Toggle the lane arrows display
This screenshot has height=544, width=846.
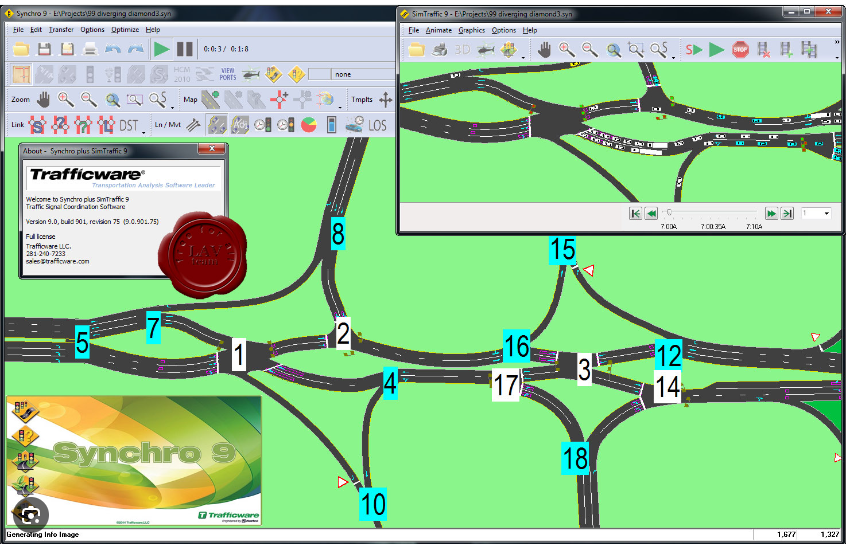(192, 125)
